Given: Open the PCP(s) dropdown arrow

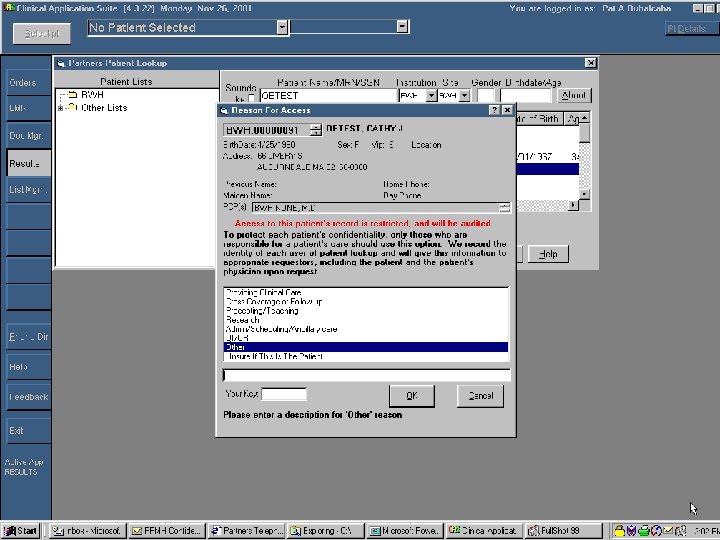Looking at the screenshot, I should [505, 208].
